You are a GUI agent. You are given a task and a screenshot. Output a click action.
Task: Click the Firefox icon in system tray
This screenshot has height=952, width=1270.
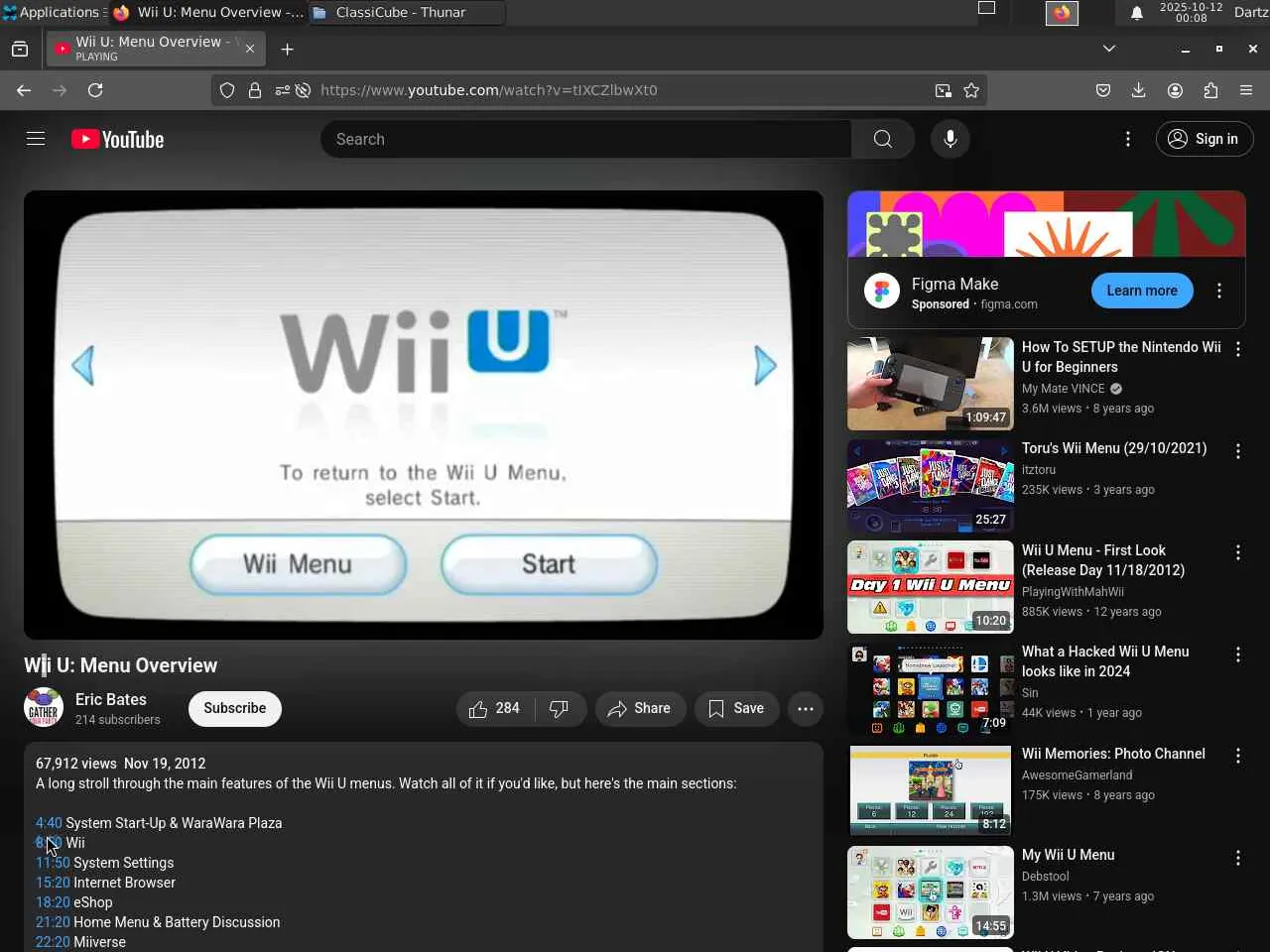(1062, 13)
